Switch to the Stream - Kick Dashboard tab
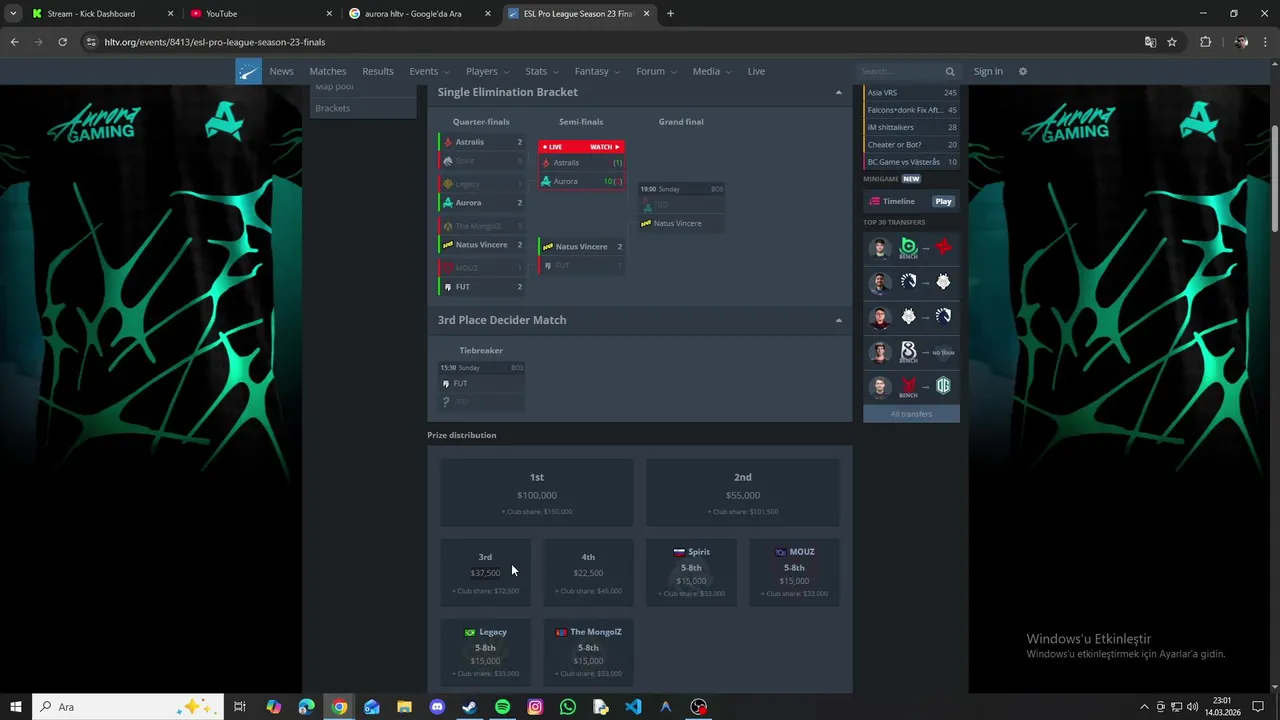 click(103, 14)
